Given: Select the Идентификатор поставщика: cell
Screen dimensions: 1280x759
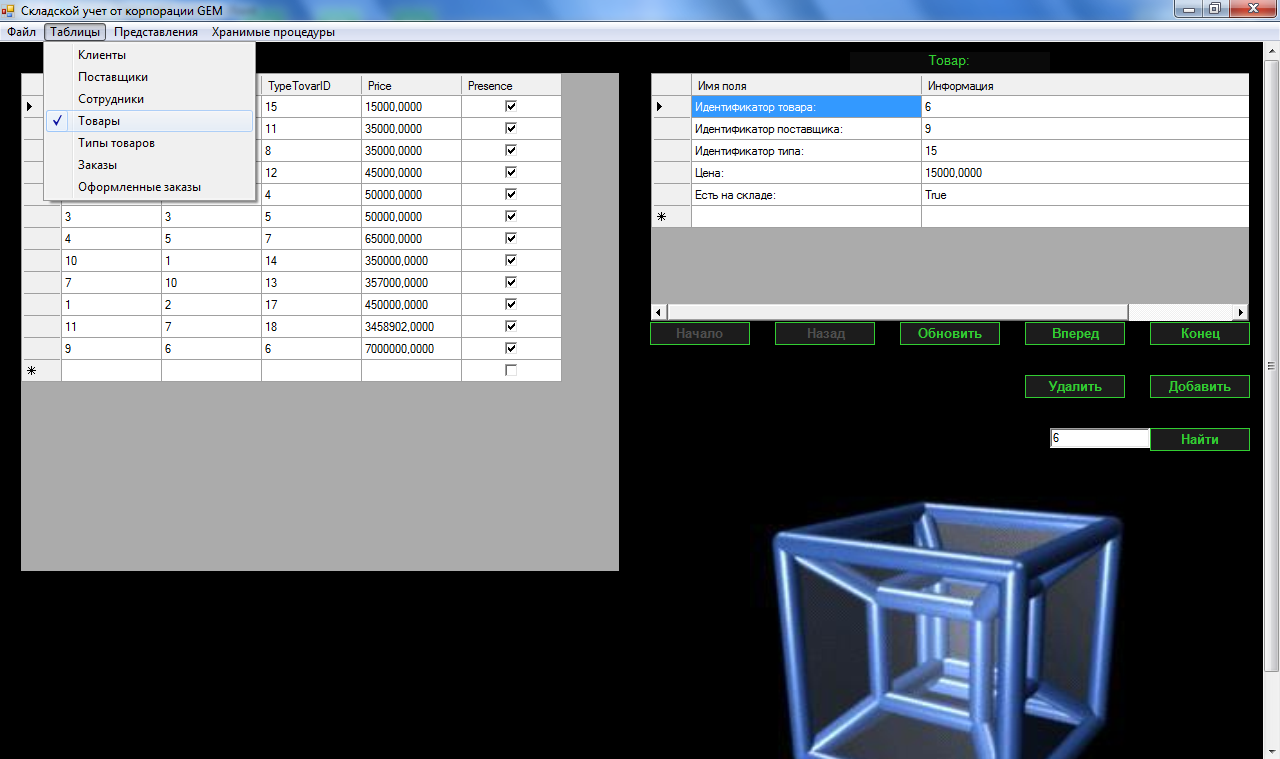Looking at the screenshot, I should (806, 129).
